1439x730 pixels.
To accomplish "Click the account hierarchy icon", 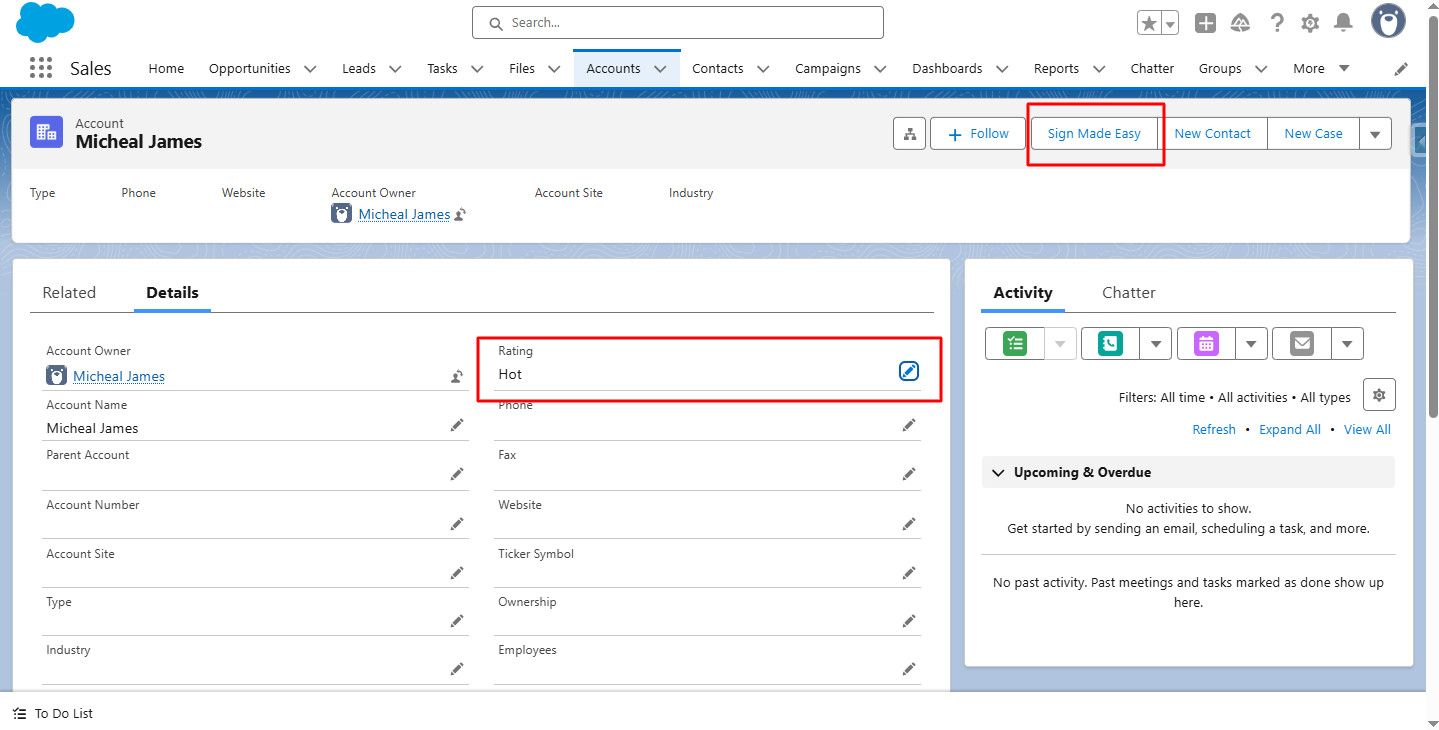I will tap(909, 134).
